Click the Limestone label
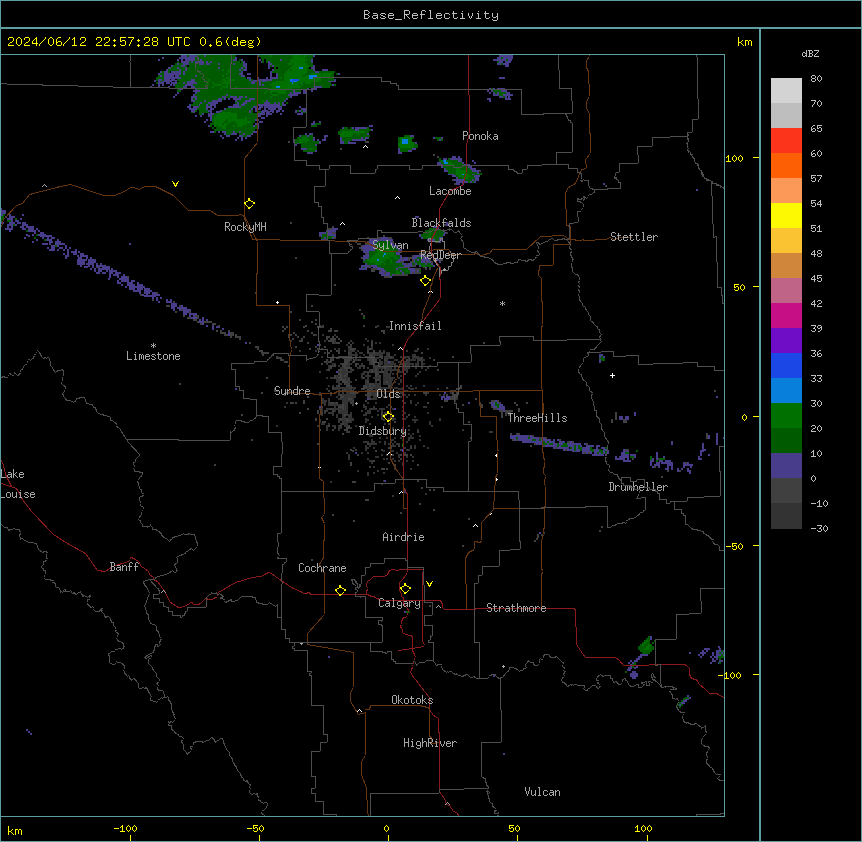The image size is (862, 842). [153, 356]
